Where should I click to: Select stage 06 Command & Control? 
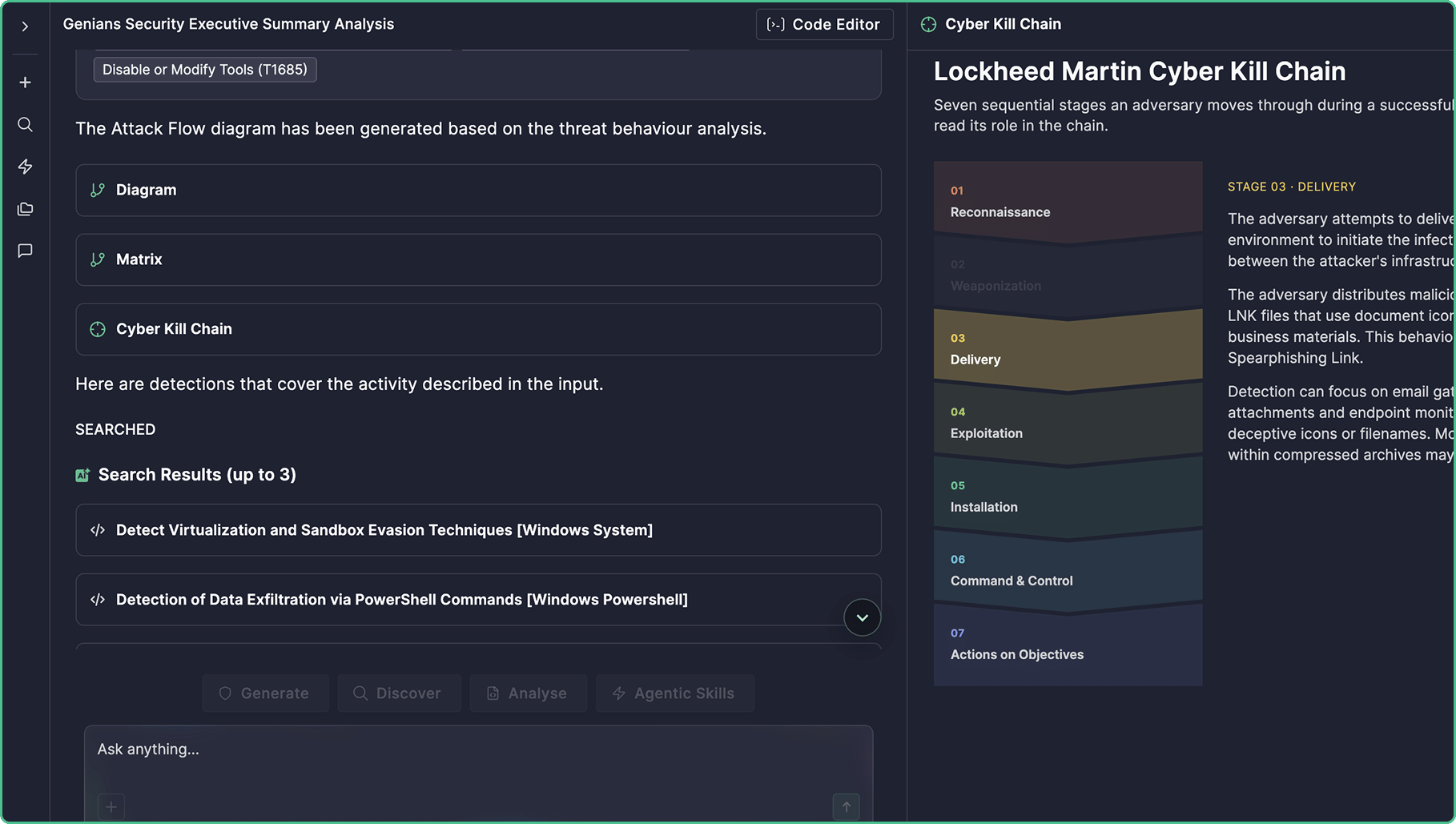coord(1068,570)
